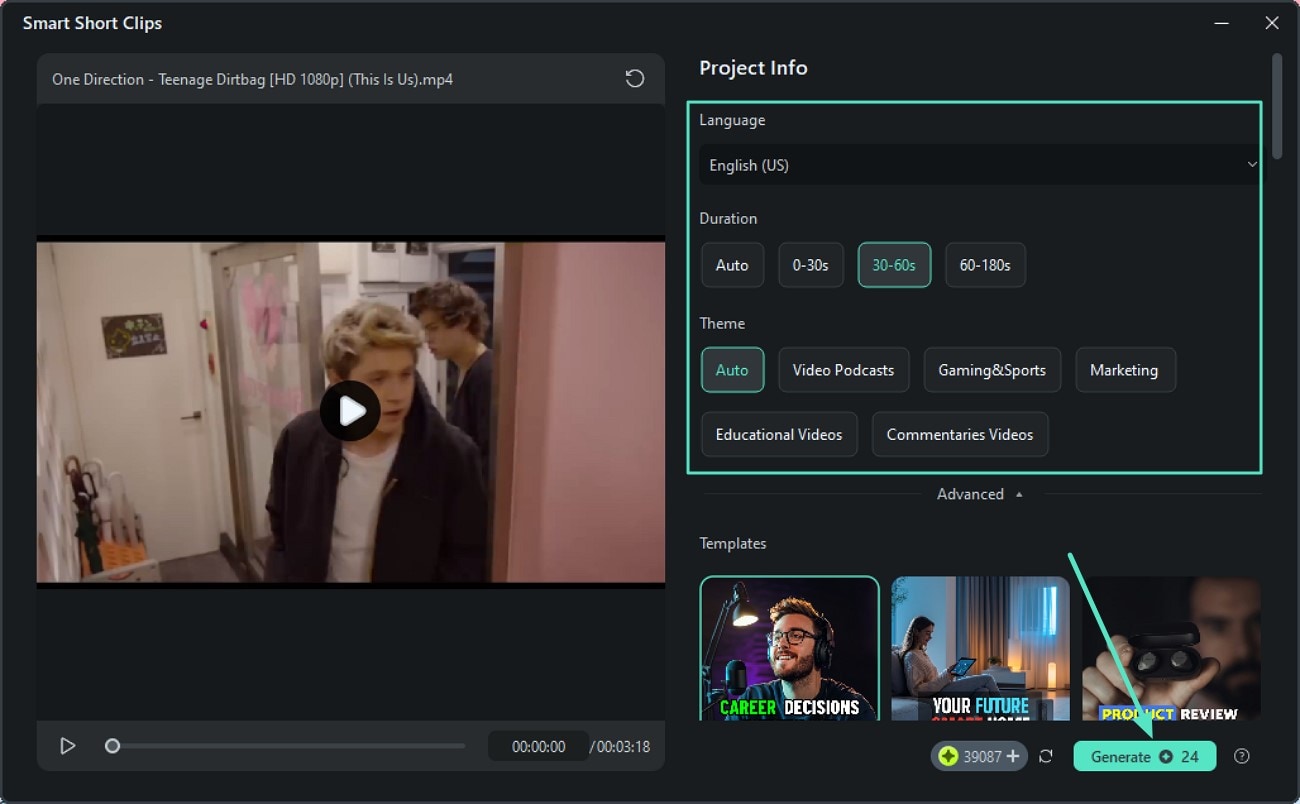Choose the Commentaries Videos theme
This screenshot has height=804, width=1300.
click(x=960, y=434)
